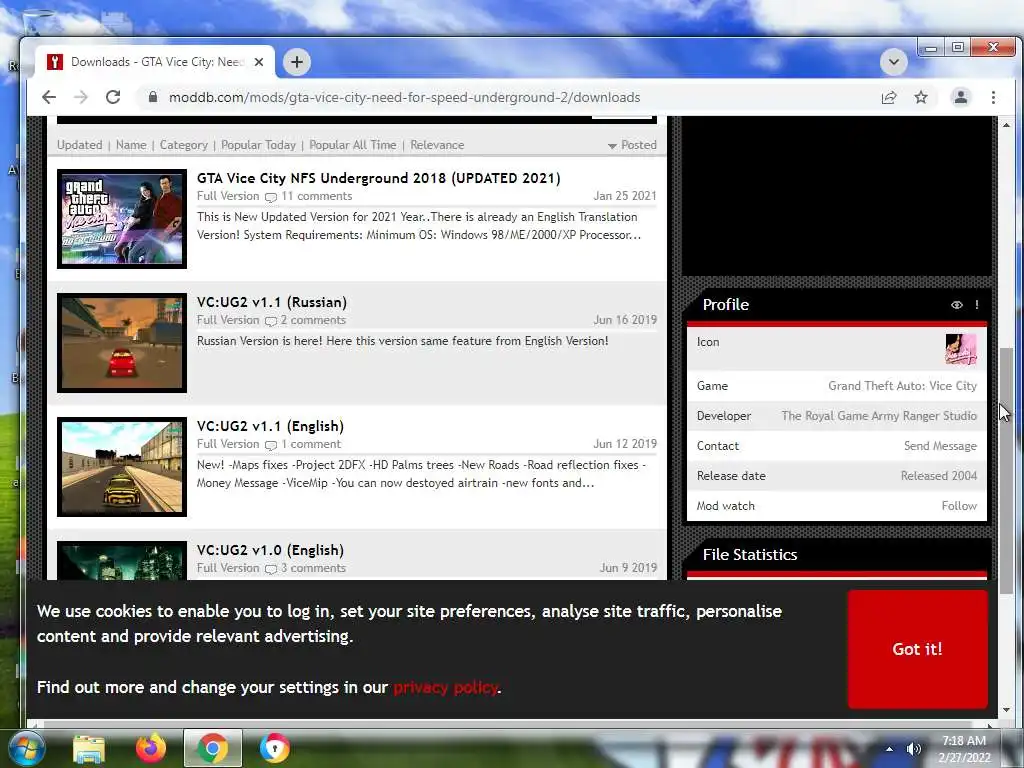This screenshot has height=768, width=1024.
Task: Click Jan 25 2021 posted date
Action: tap(625, 196)
